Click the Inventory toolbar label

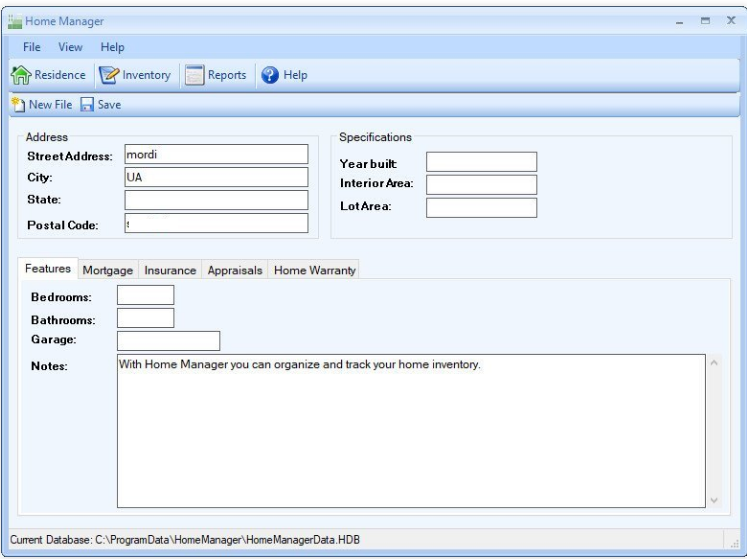(x=146, y=75)
